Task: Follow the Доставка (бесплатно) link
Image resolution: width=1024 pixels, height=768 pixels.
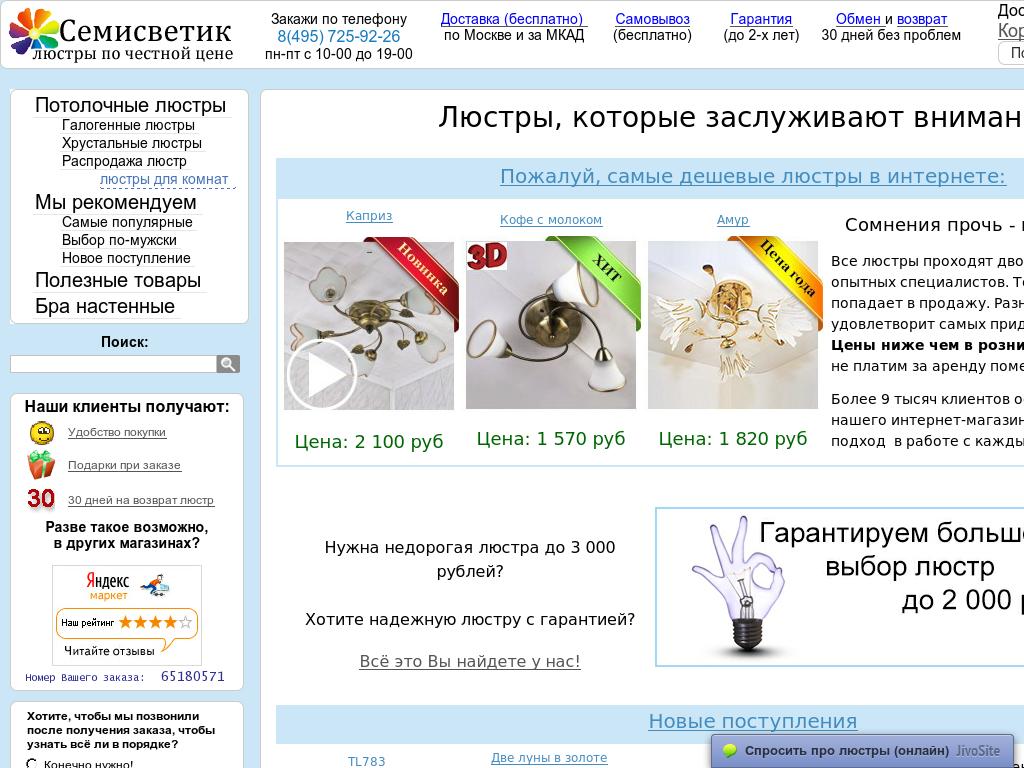Action: pos(512,19)
